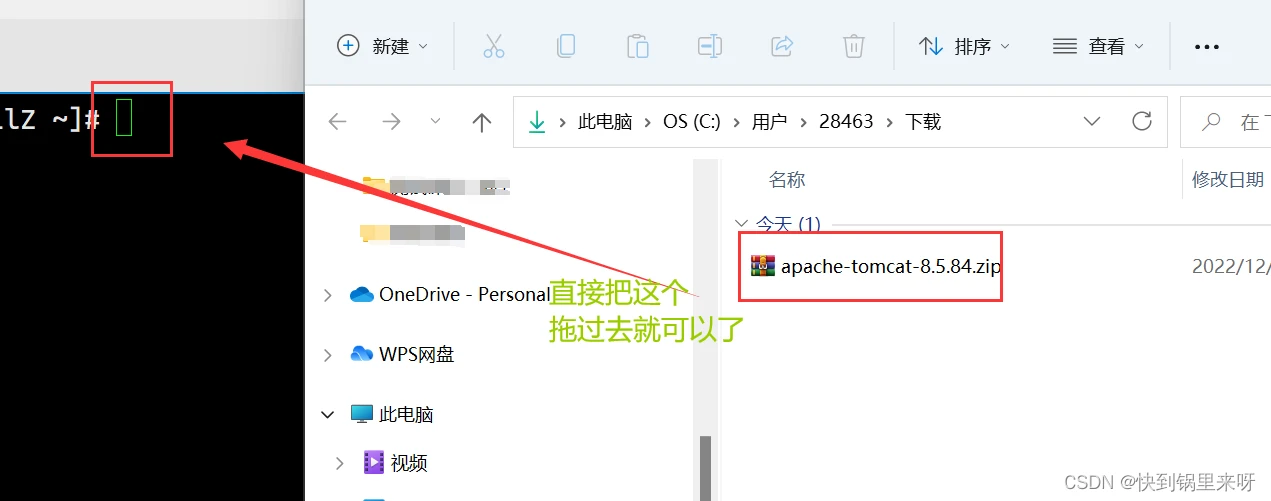
Task: Click the Paste clipboard icon
Action: click(x=638, y=46)
